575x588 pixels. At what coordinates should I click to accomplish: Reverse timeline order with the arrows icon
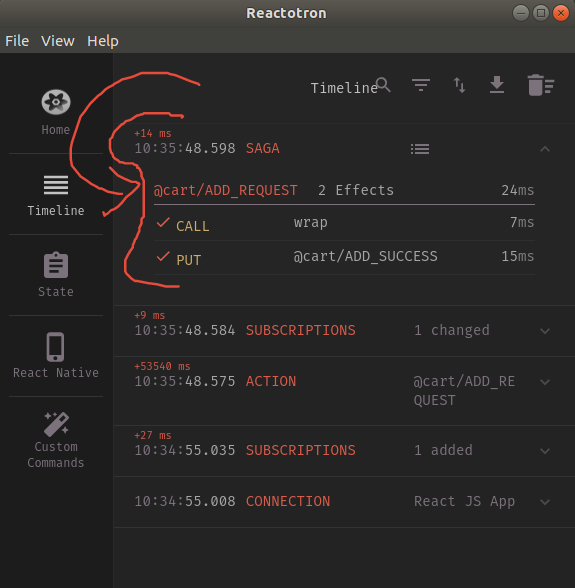pos(459,85)
